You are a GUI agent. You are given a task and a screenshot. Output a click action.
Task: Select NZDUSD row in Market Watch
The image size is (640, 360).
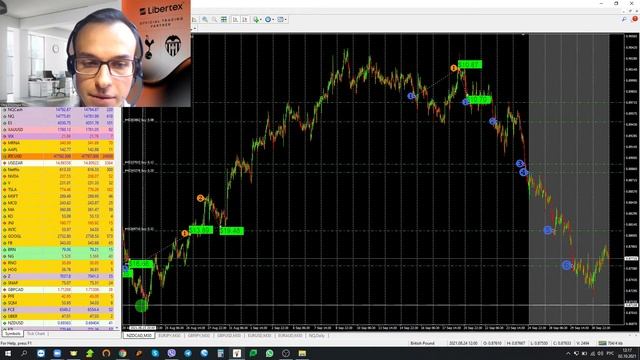click(x=58, y=323)
